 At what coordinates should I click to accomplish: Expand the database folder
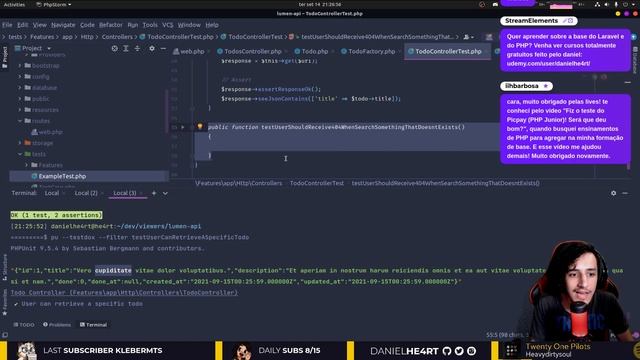(x=20, y=87)
